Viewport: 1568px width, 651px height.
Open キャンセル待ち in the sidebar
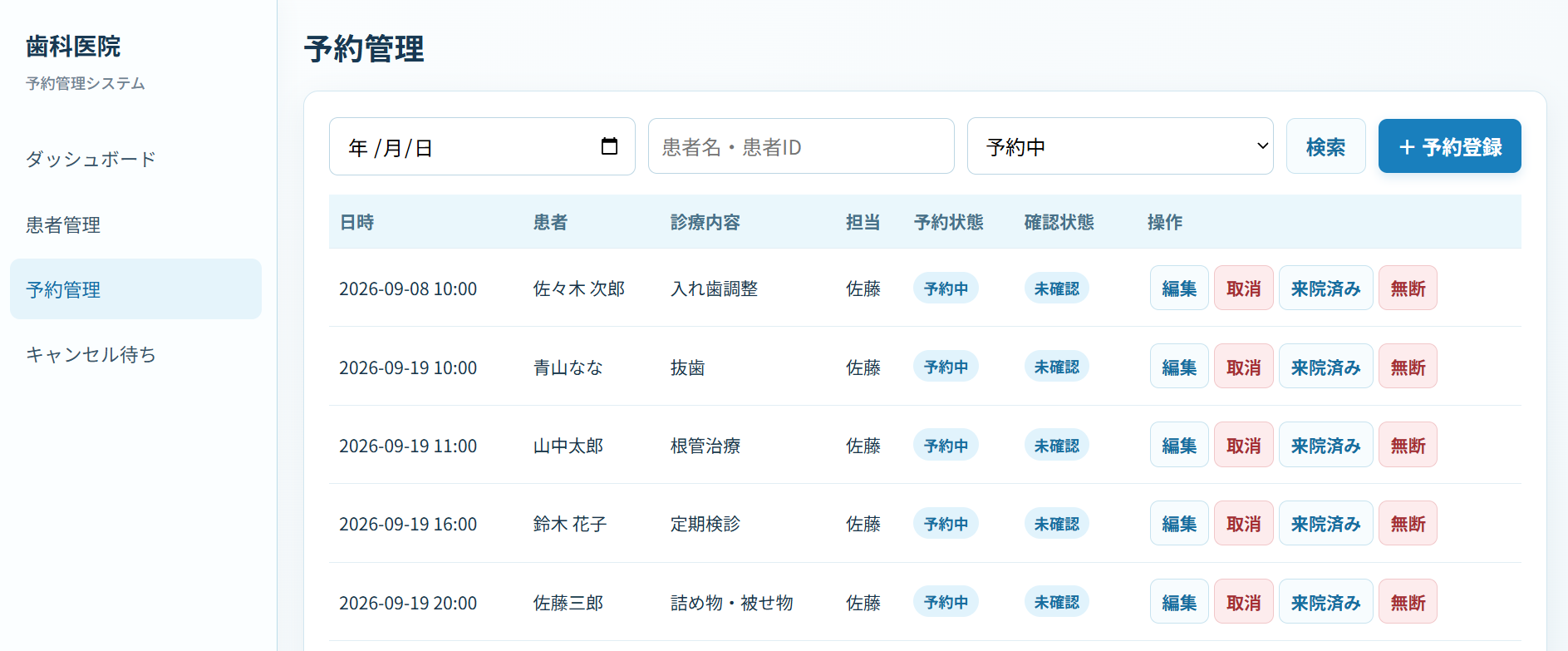91,354
